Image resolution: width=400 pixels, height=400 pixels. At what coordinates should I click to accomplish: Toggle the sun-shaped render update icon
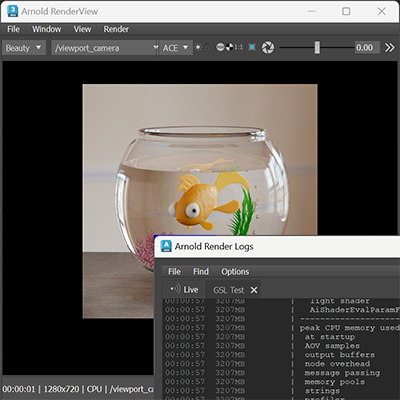198,47
